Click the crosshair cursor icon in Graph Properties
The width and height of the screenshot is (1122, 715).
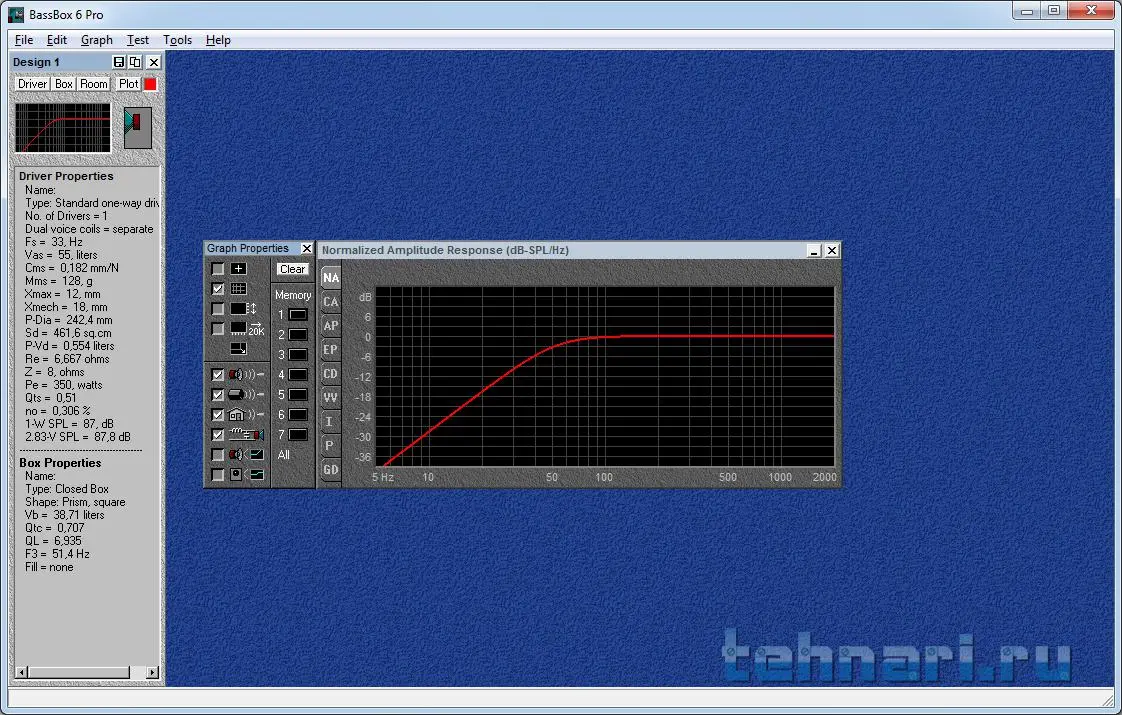point(239,269)
